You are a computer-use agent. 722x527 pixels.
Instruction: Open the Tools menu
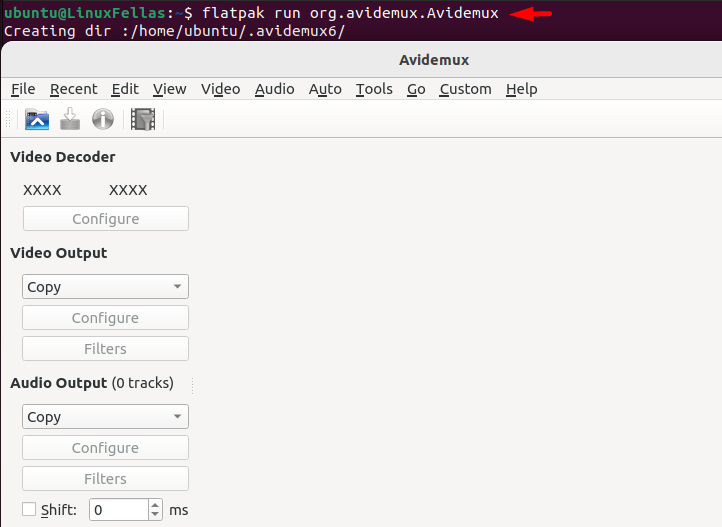coord(374,89)
